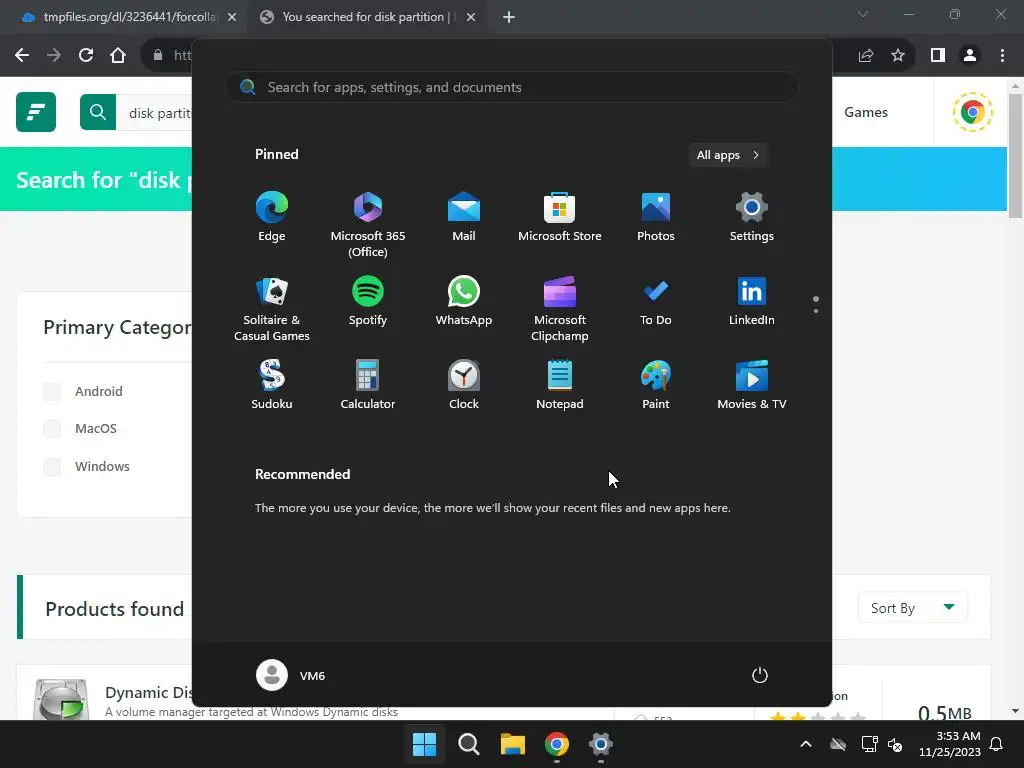Viewport: 1024px width, 768px height.
Task: Launch Solitaire & Casual Games
Action: pos(272,309)
